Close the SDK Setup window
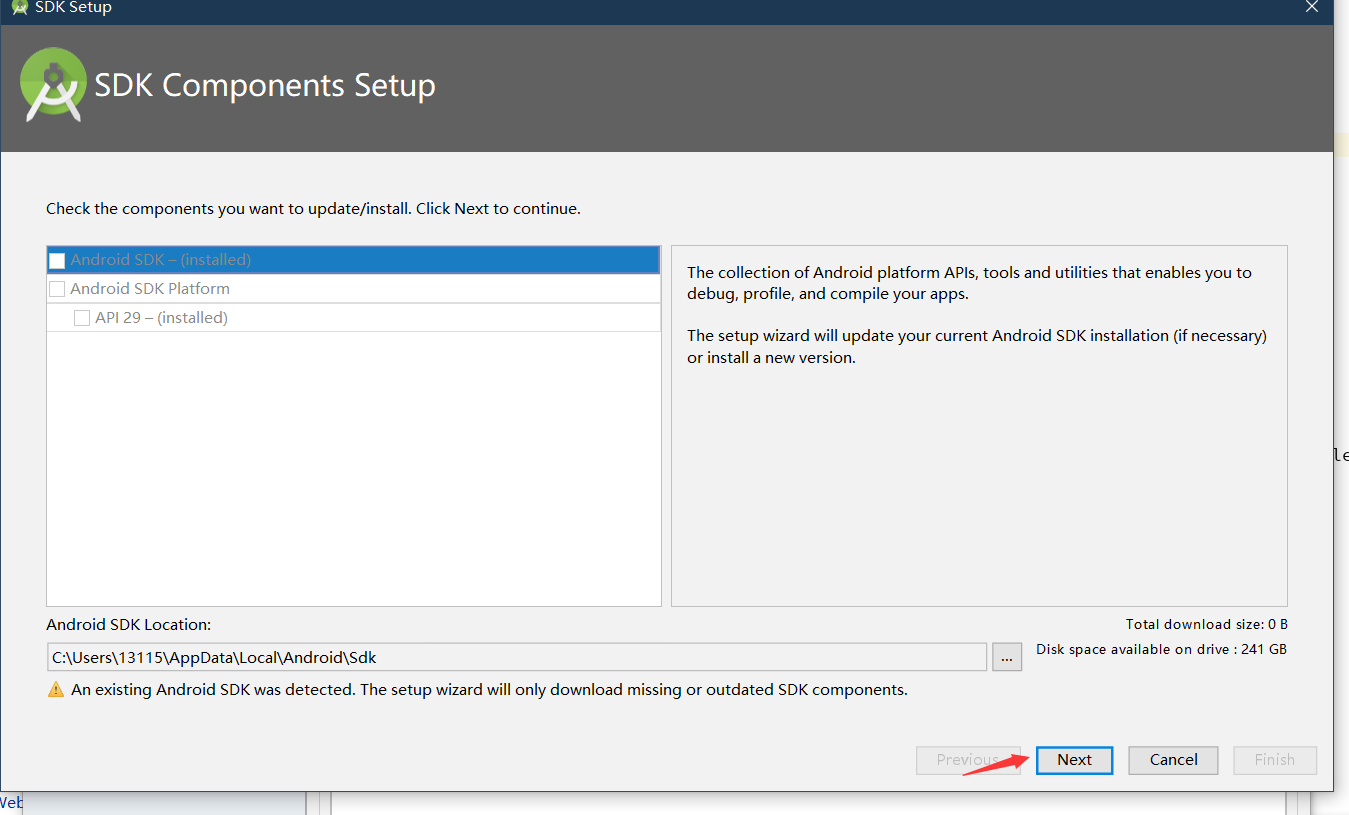Viewport: 1349px width, 815px height. tap(1311, 7)
